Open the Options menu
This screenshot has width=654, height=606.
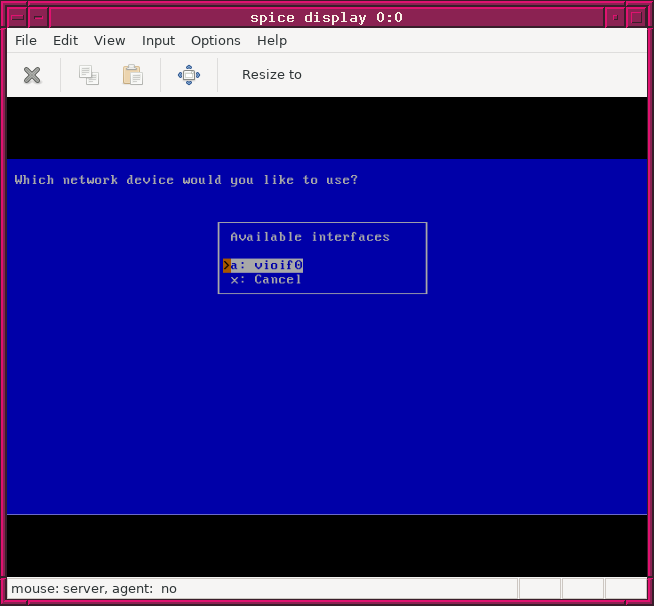(x=215, y=40)
